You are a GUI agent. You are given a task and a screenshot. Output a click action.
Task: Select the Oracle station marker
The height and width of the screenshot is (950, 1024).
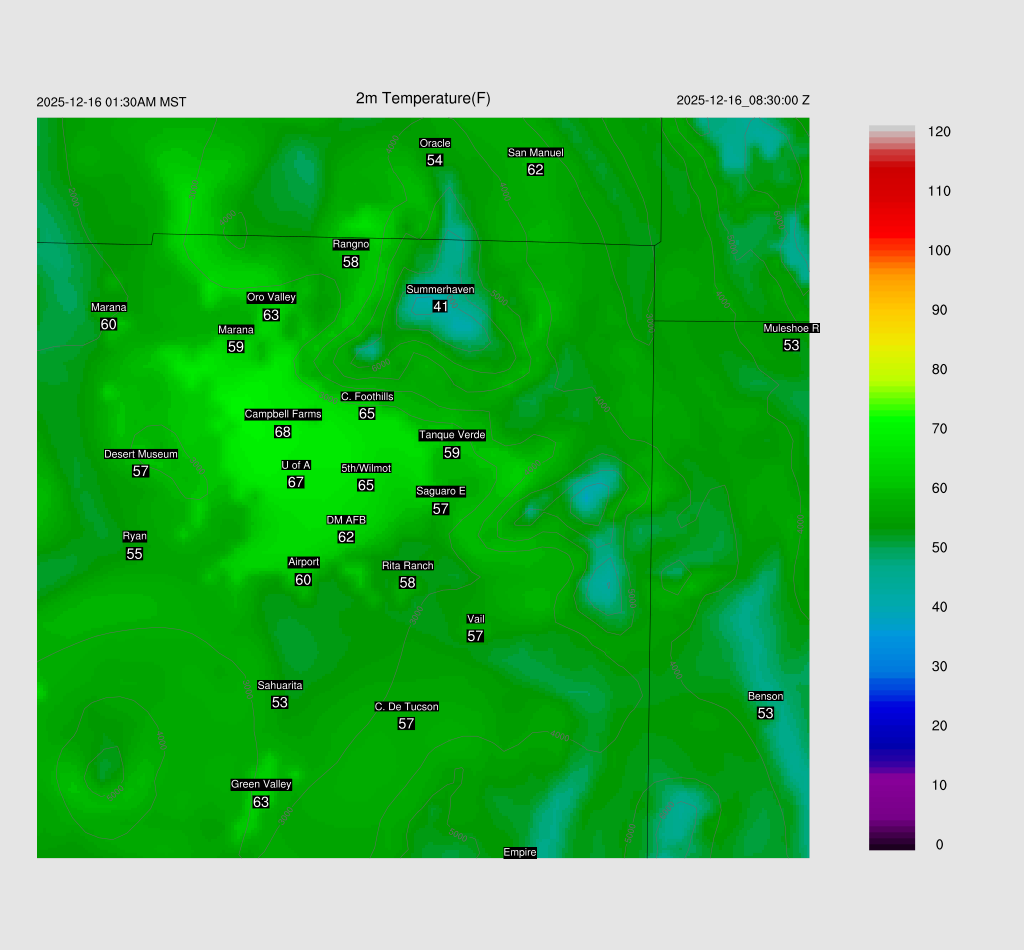tap(434, 143)
